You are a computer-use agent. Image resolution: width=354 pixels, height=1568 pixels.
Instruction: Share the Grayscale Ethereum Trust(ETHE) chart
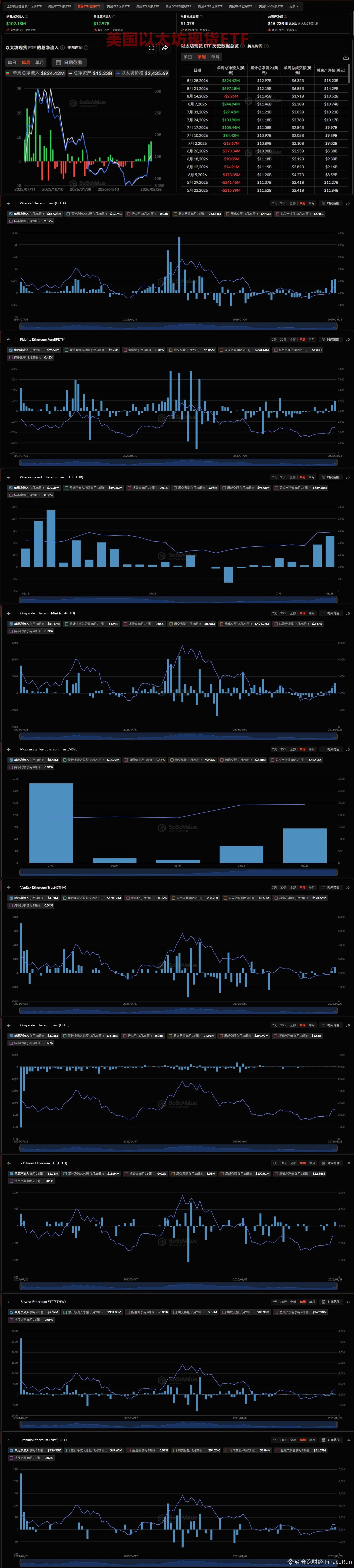point(348,1025)
